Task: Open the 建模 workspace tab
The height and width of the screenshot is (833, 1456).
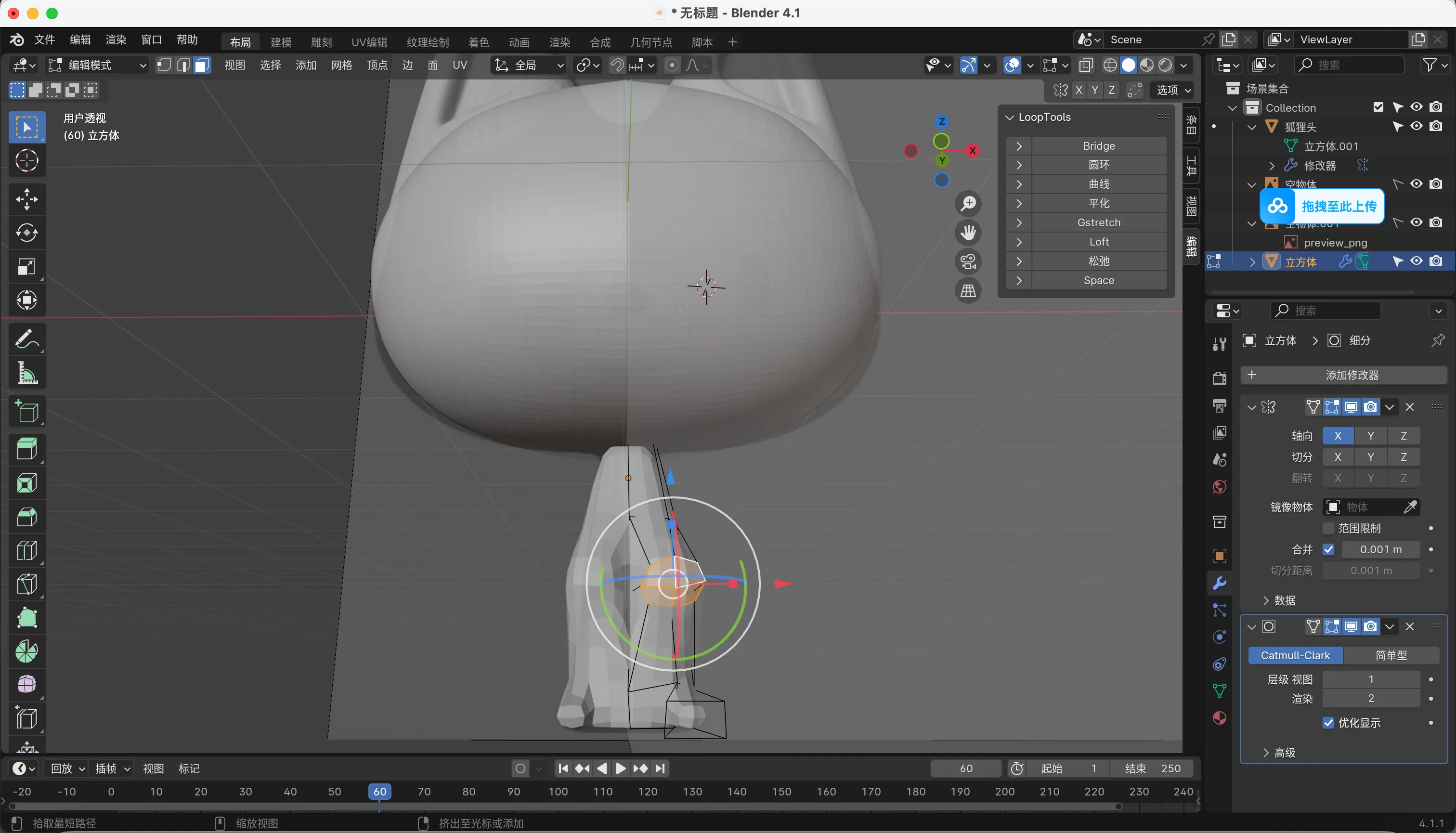Action: (x=281, y=42)
